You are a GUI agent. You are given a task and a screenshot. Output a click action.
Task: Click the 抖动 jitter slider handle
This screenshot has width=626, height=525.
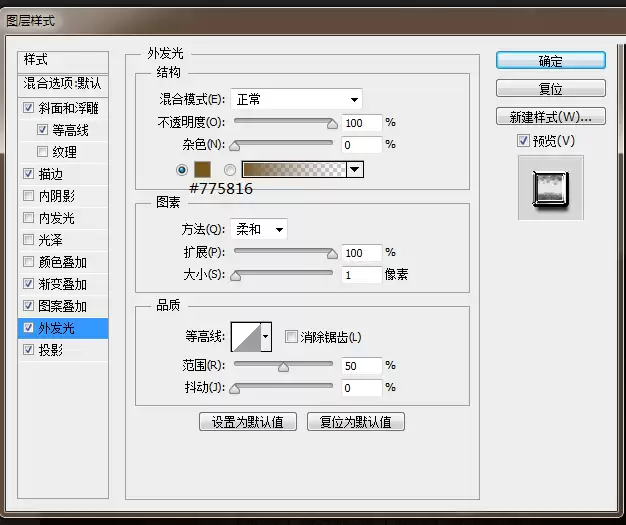tap(235, 389)
